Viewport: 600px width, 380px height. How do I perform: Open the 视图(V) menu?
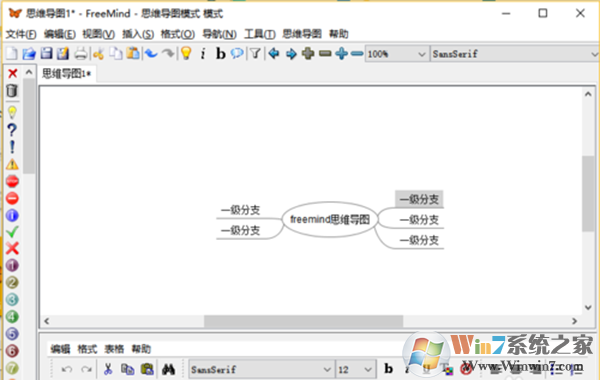[x=98, y=34]
